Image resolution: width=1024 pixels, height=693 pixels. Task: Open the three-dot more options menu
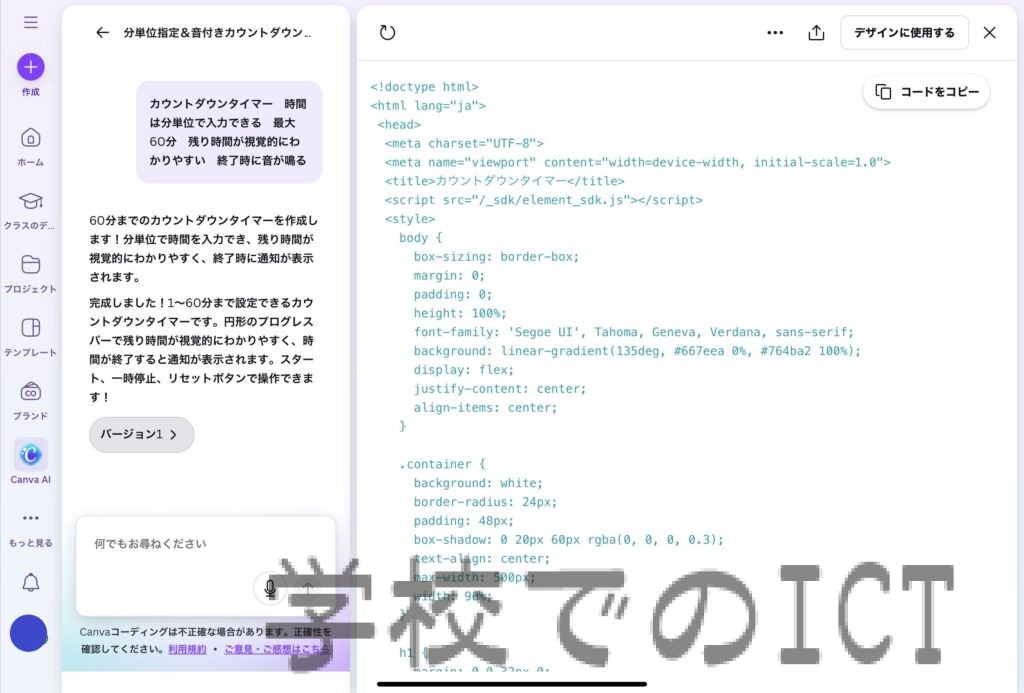[775, 32]
